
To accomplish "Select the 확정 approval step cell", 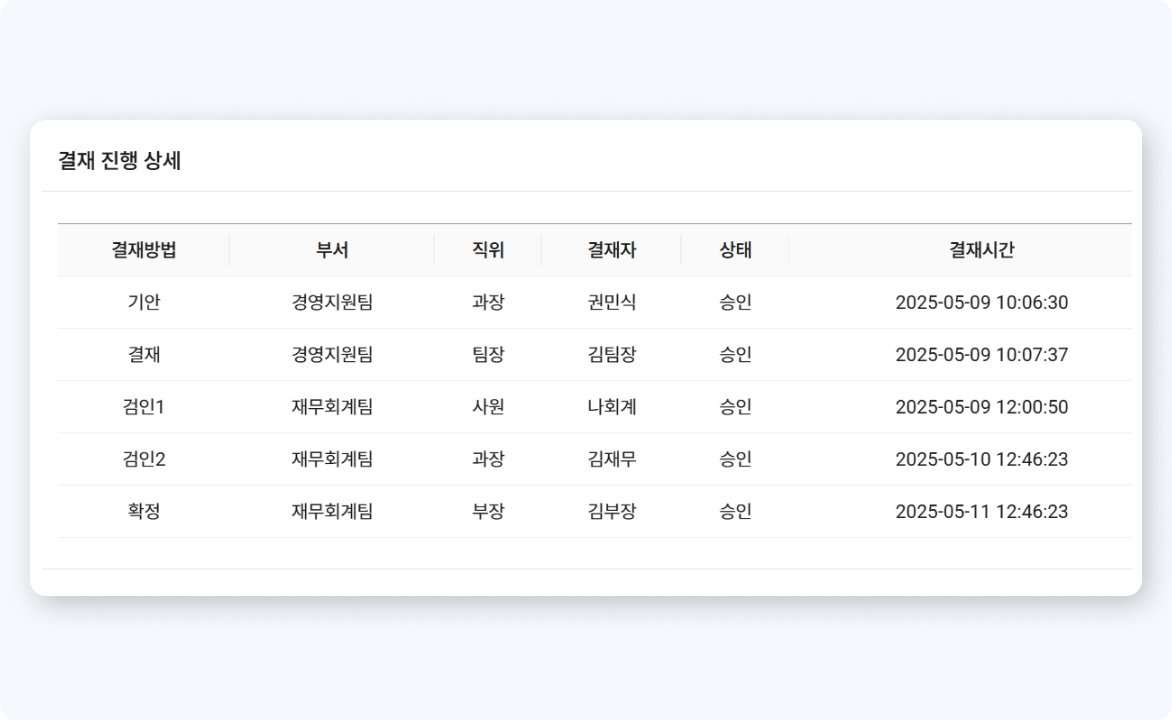I will click(144, 511).
